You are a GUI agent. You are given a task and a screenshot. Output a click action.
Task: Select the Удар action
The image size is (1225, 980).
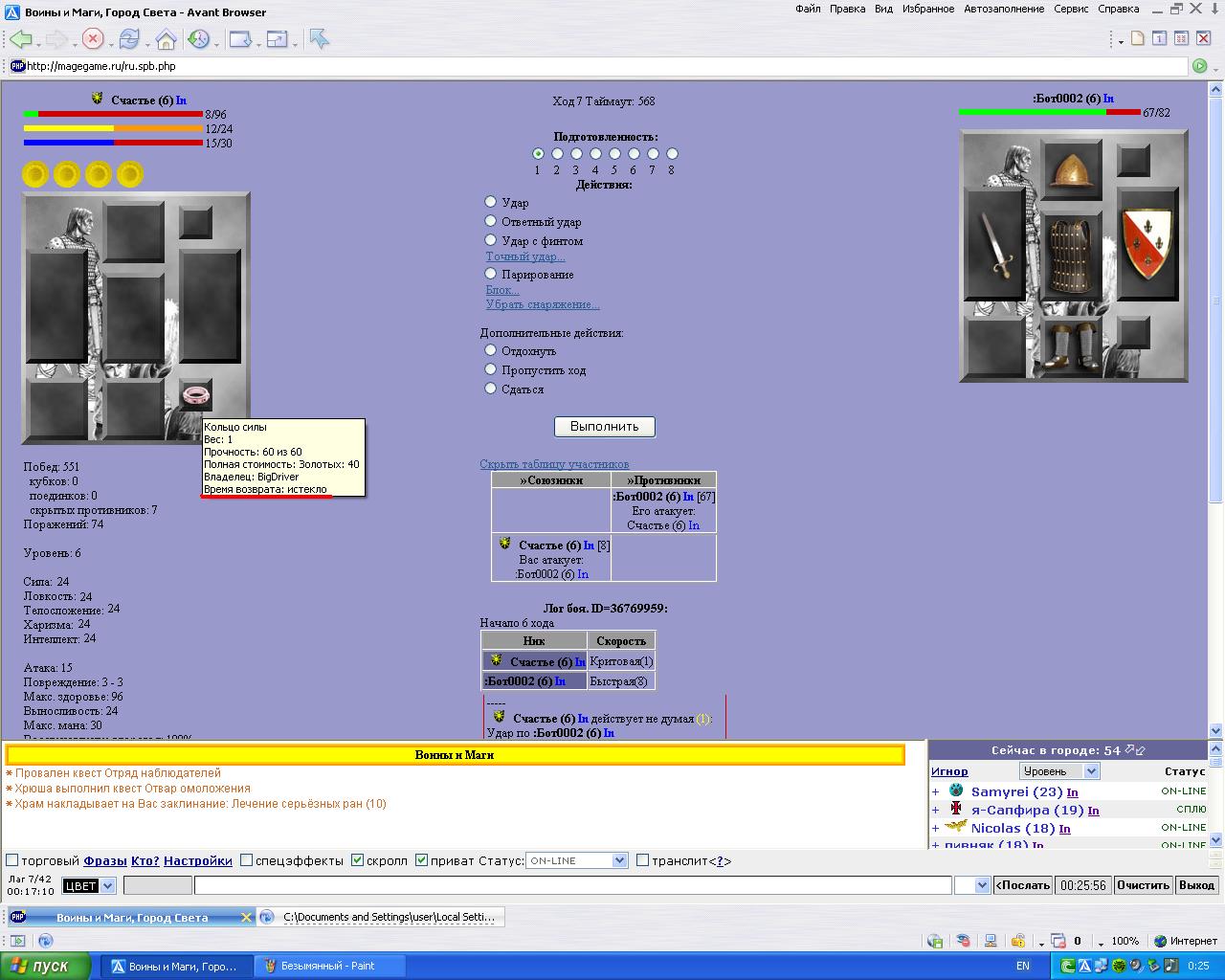click(490, 202)
